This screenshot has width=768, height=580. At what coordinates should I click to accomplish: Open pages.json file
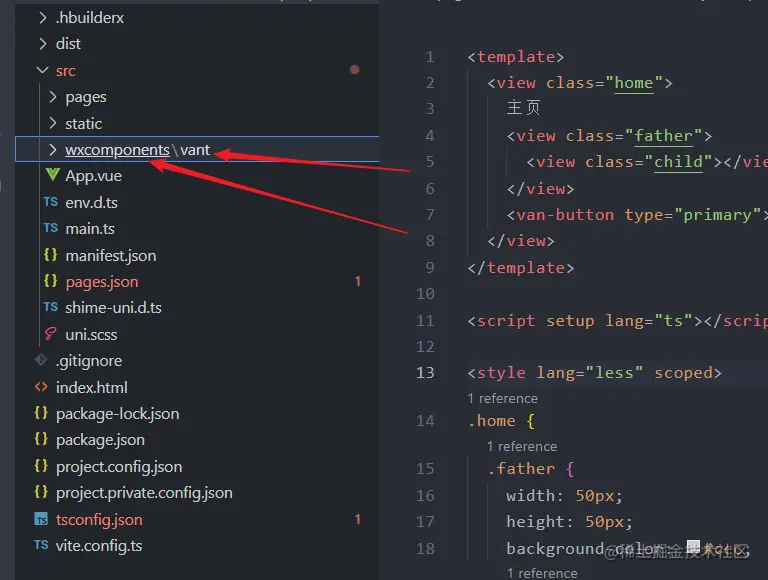[102, 282]
